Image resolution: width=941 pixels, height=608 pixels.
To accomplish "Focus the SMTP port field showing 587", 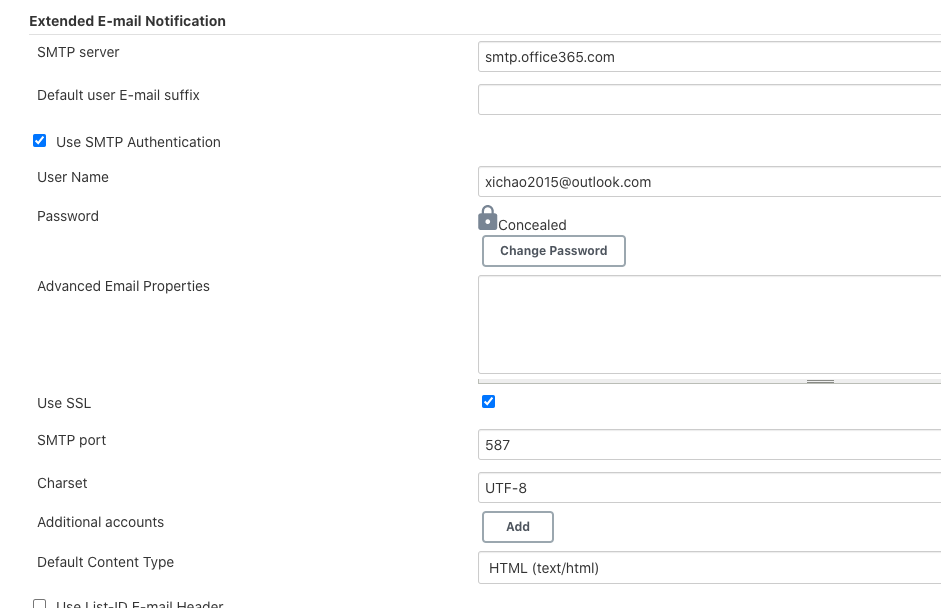I will point(709,445).
